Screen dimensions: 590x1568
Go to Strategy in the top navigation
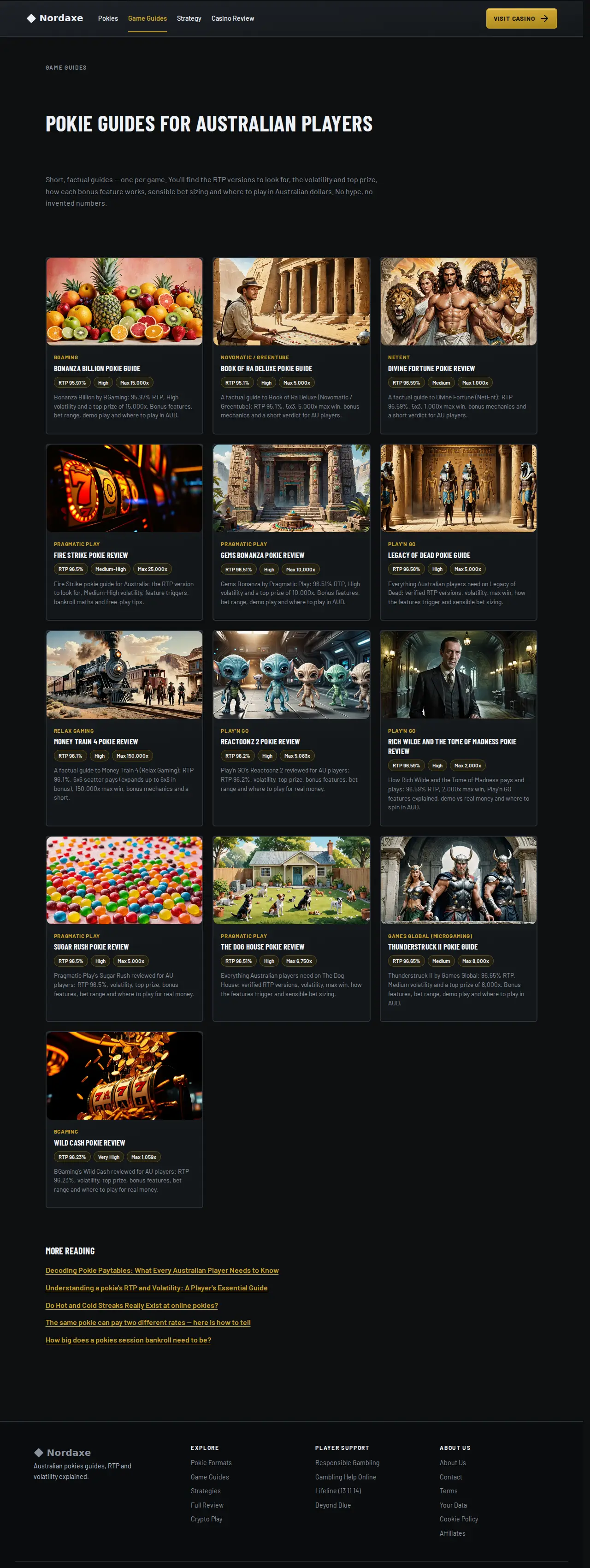189,18
